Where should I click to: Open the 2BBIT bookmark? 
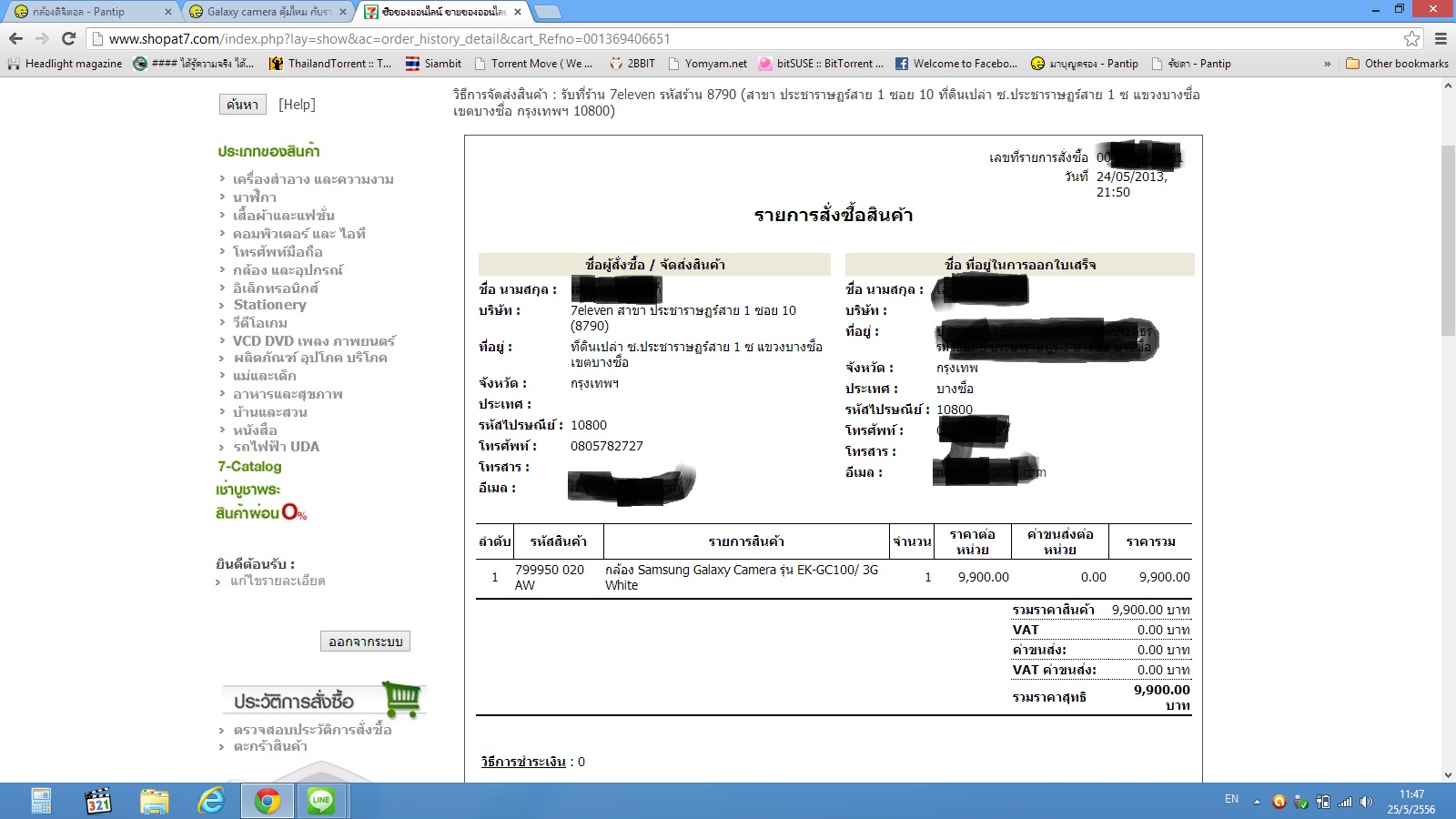(x=632, y=64)
